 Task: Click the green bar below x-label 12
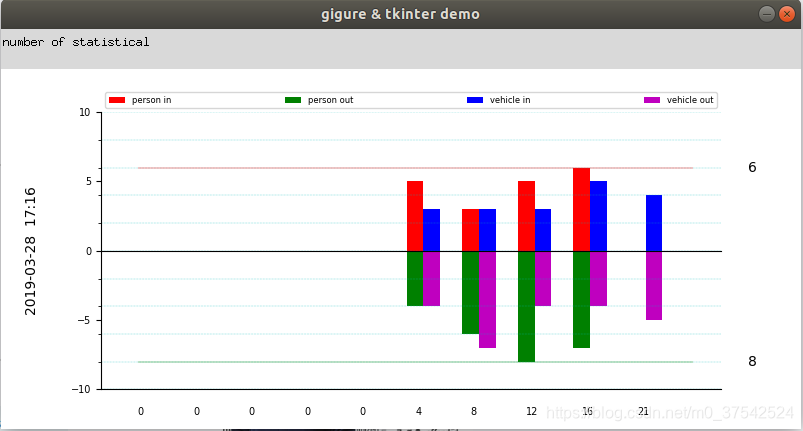526,307
